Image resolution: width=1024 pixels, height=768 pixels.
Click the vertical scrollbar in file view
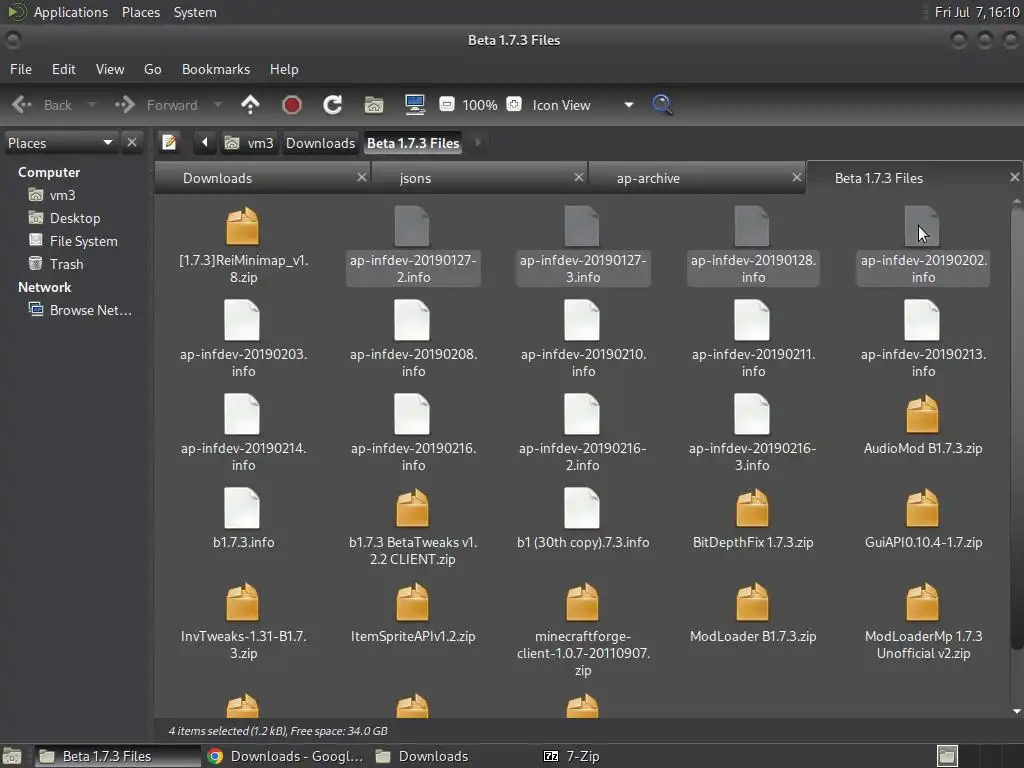click(1016, 428)
